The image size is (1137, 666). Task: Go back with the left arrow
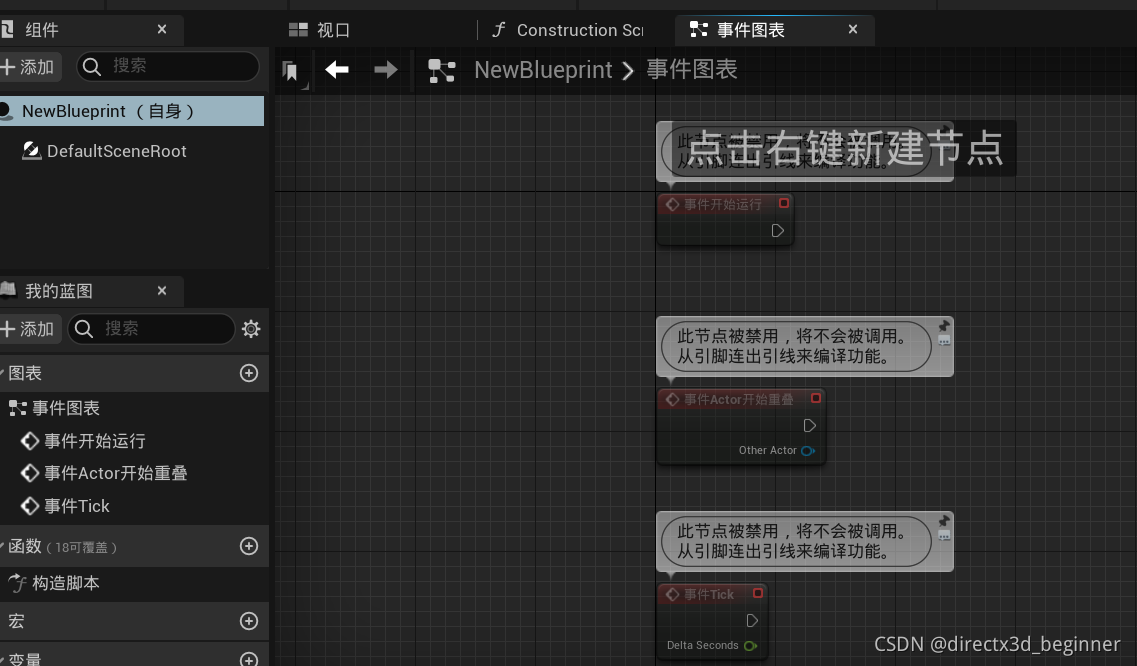coord(337,70)
